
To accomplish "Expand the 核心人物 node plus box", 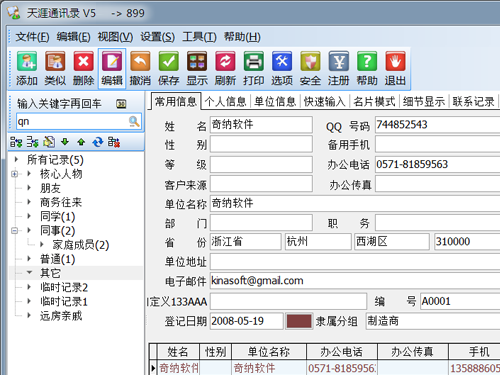I will click(x=15, y=174).
